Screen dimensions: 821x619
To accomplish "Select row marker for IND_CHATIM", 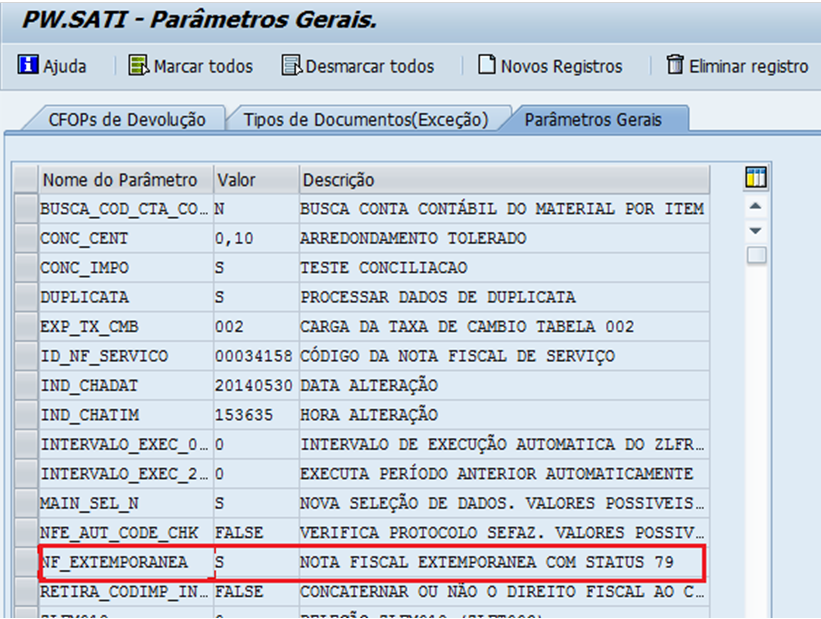I will (25, 415).
